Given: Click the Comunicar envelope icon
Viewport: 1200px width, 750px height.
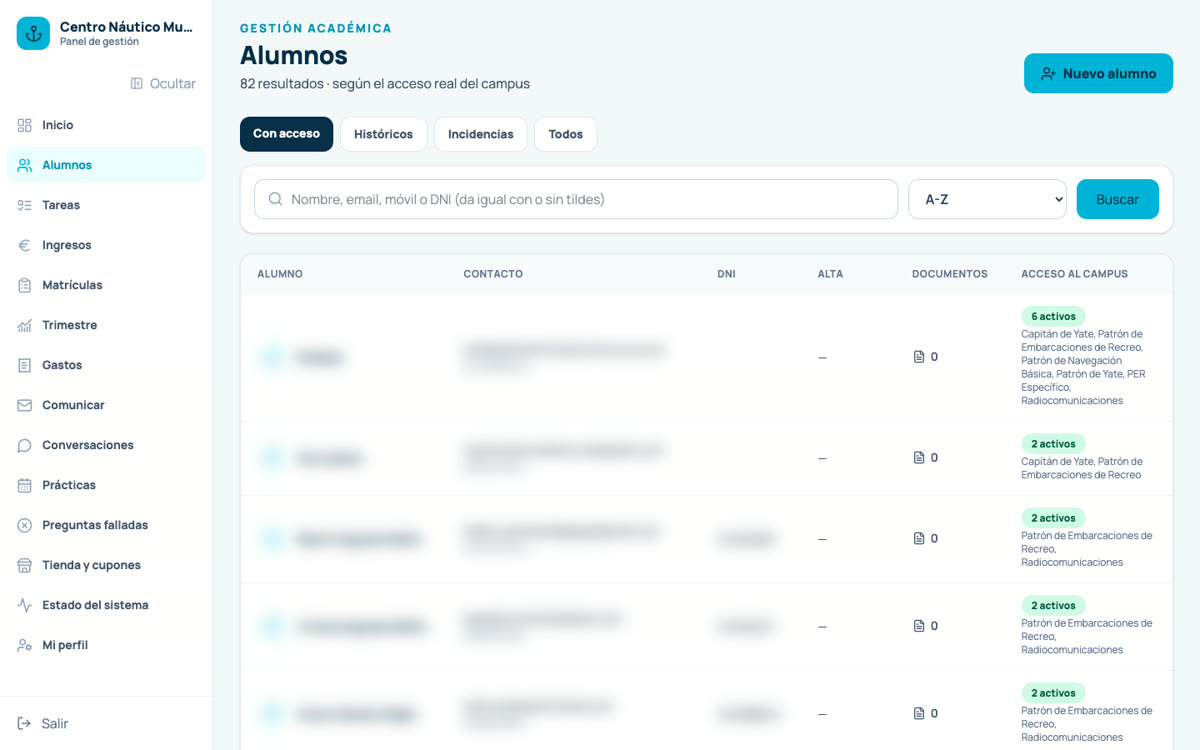Looking at the screenshot, I should pos(25,405).
